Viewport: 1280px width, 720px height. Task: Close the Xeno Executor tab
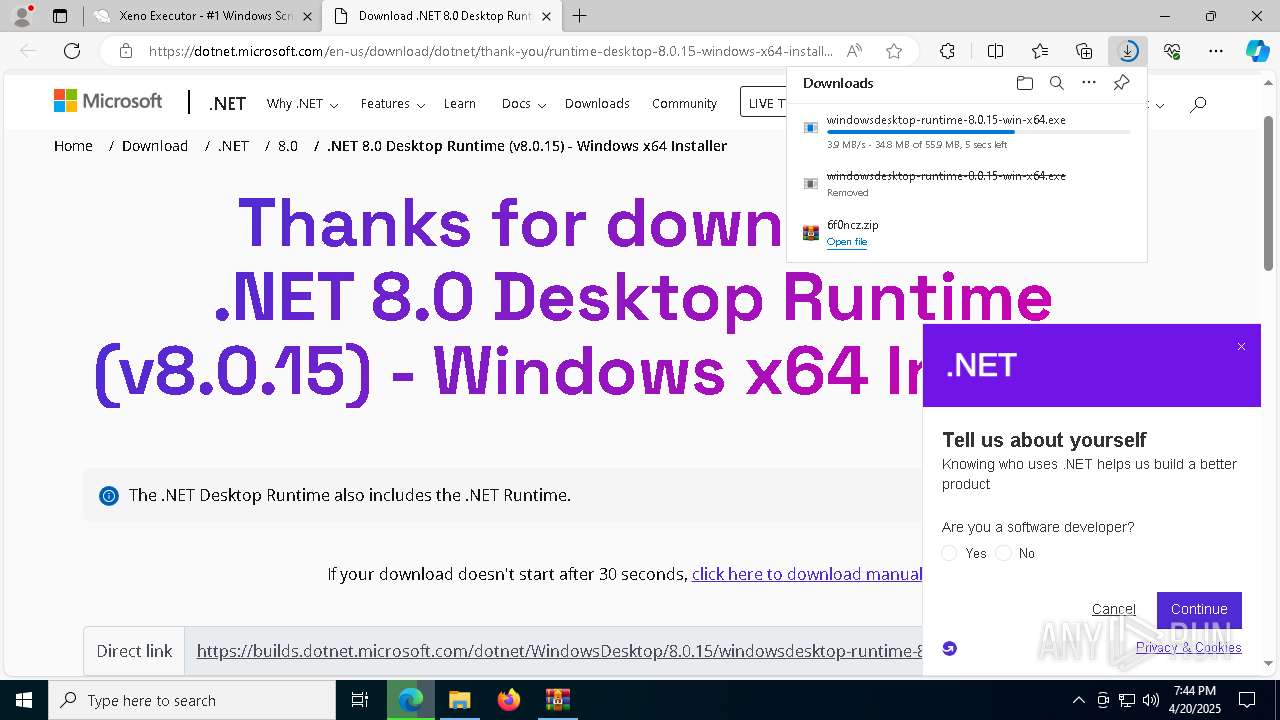coord(306,16)
